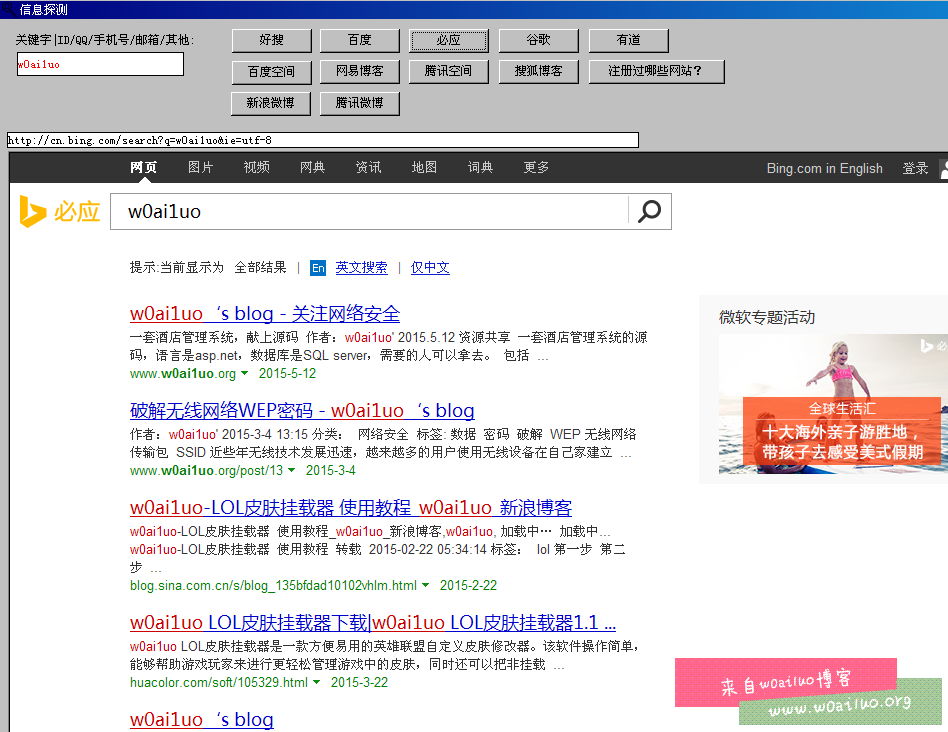Click the 好搜 search engine button
948x732 pixels.
point(271,40)
